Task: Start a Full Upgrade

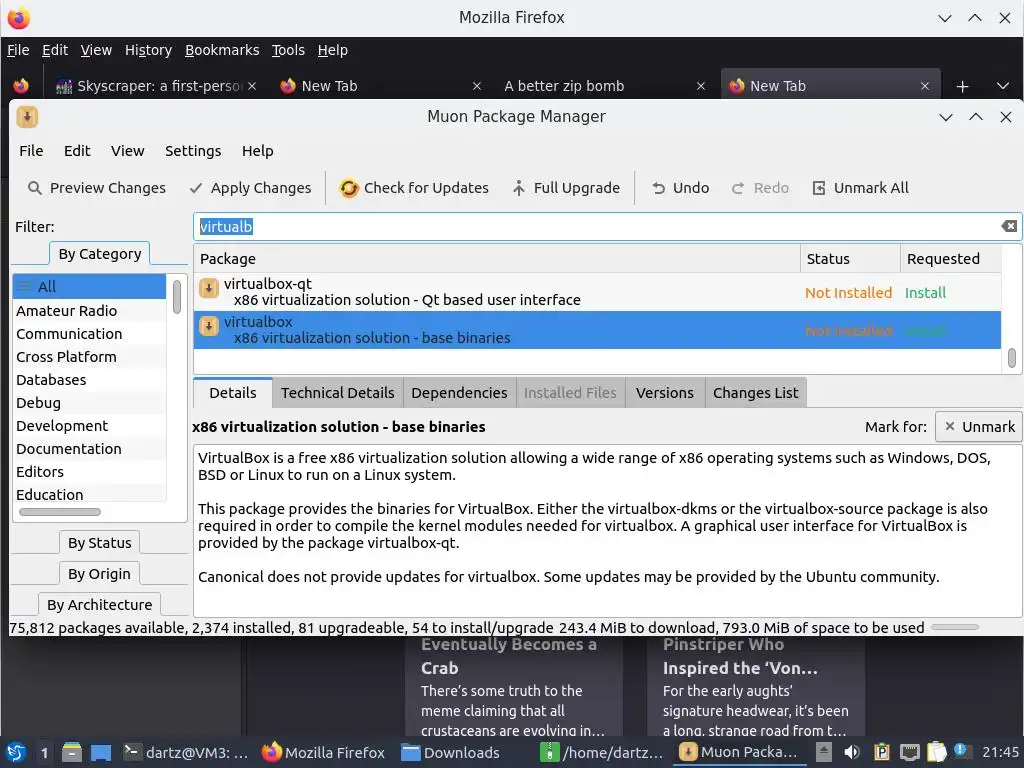Action: (x=566, y=188)
